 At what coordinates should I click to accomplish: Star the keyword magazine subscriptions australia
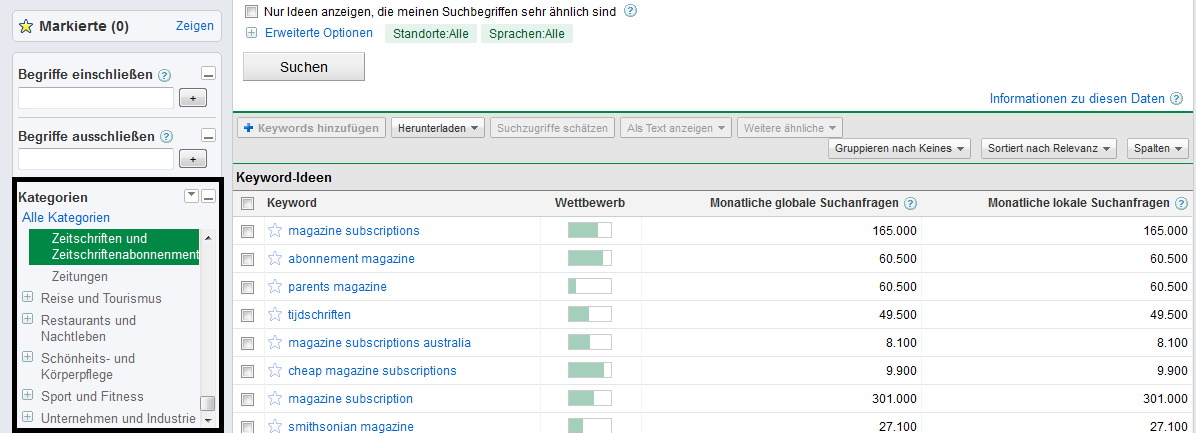tap(275, 342)
